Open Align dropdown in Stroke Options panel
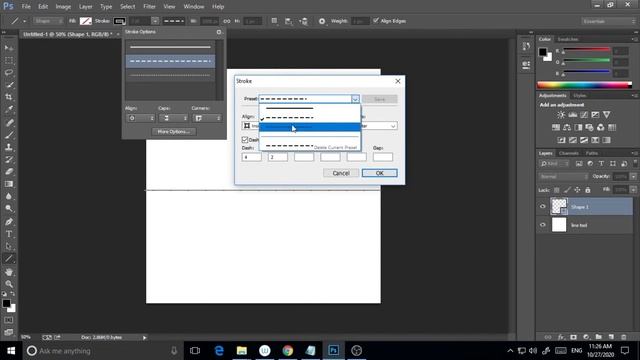 point(140,118)
